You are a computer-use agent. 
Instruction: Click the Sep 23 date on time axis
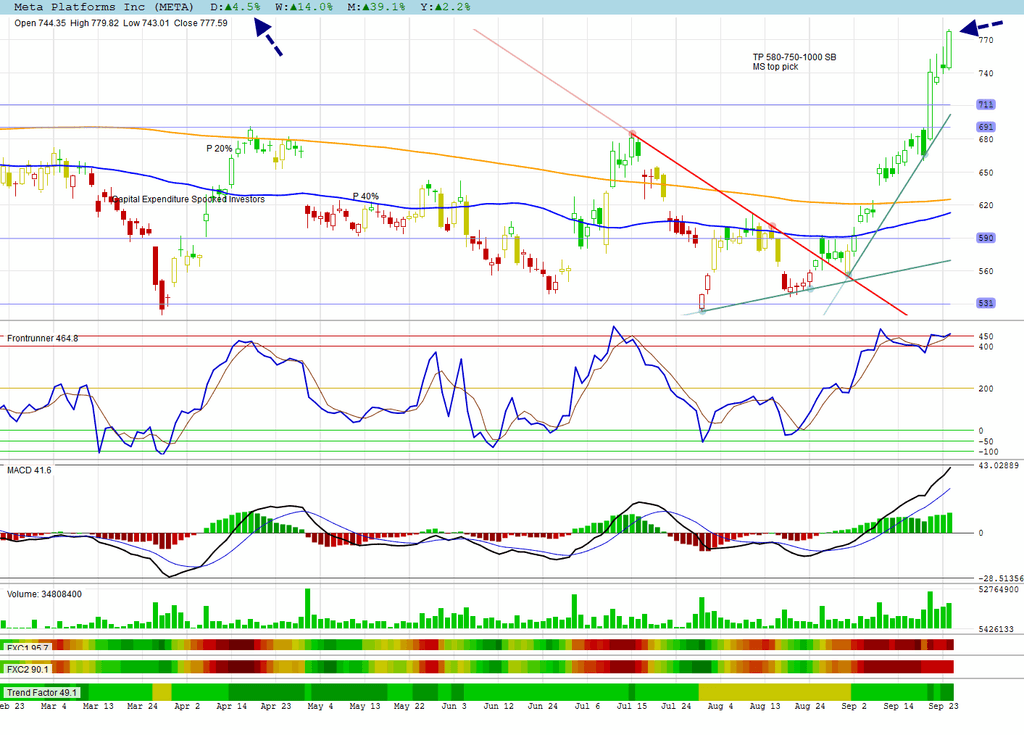(943, 706)
